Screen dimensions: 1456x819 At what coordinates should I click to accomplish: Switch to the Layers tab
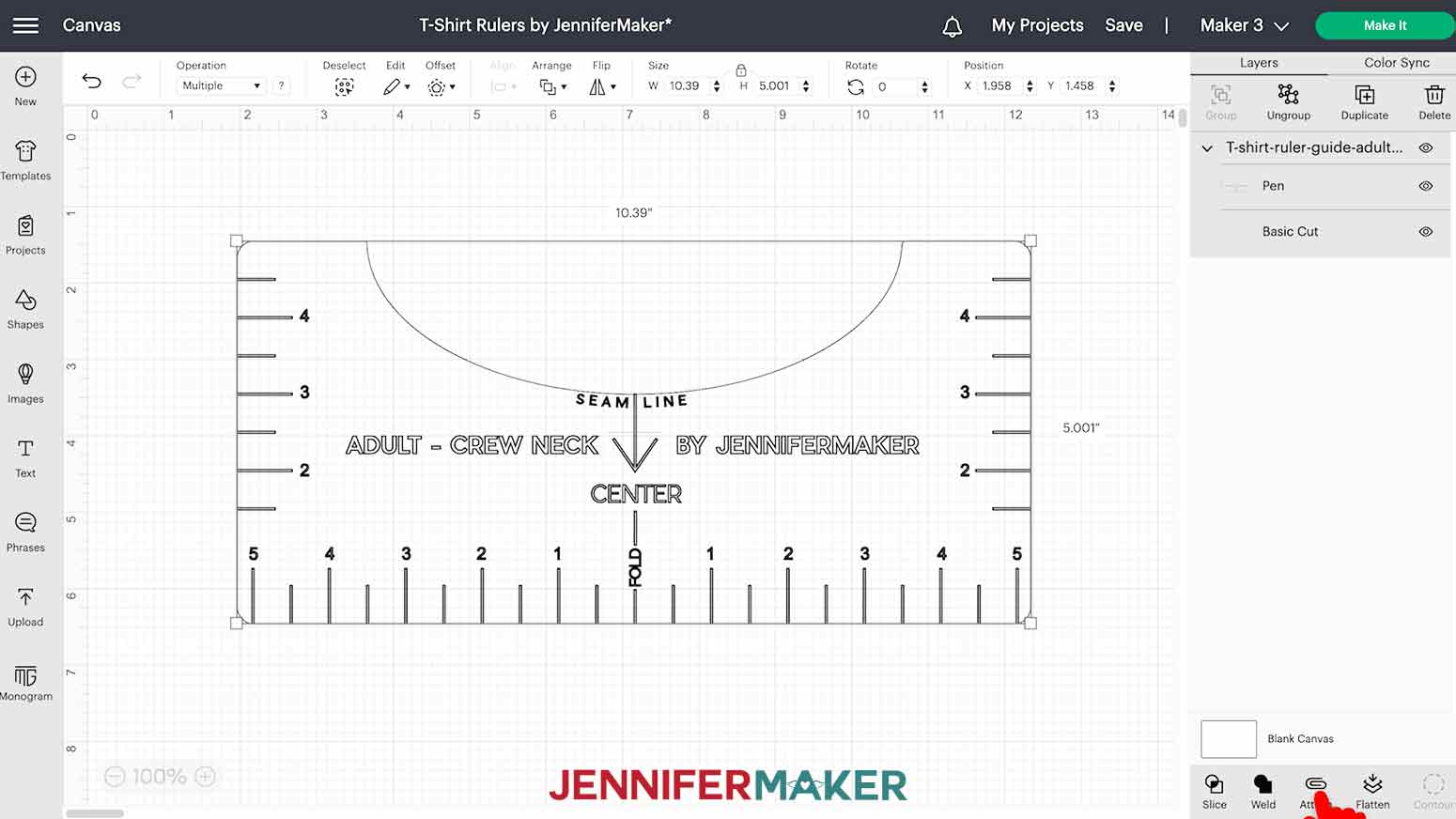[x=1259, y=63]
